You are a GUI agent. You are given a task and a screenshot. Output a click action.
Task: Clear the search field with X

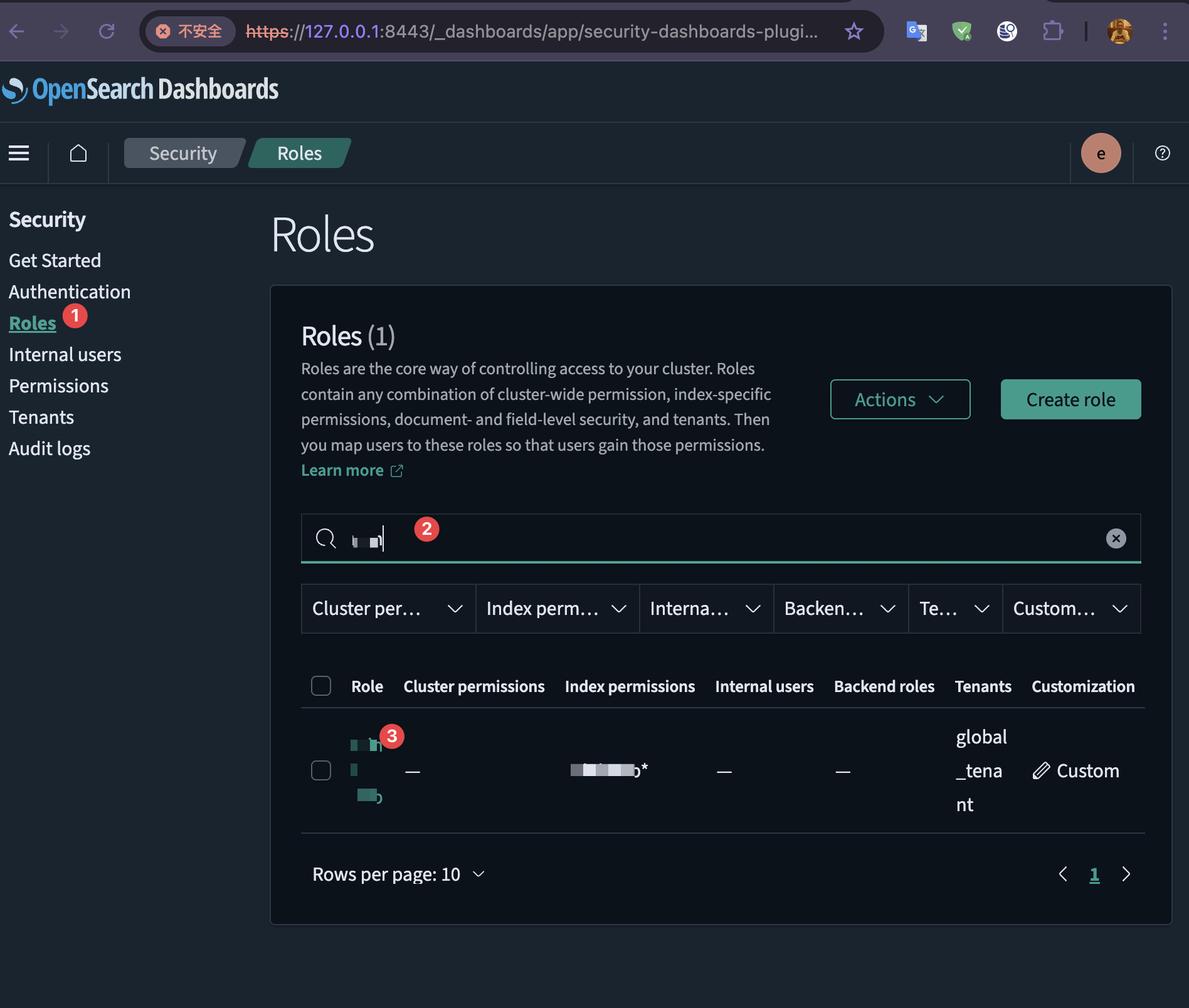point(1116,538)
